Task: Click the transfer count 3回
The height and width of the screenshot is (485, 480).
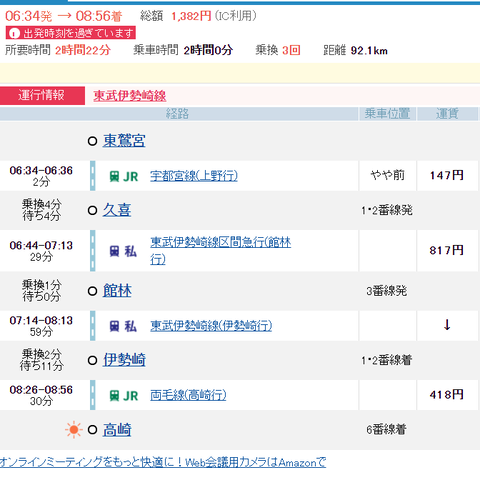Action: click(291, 50)
